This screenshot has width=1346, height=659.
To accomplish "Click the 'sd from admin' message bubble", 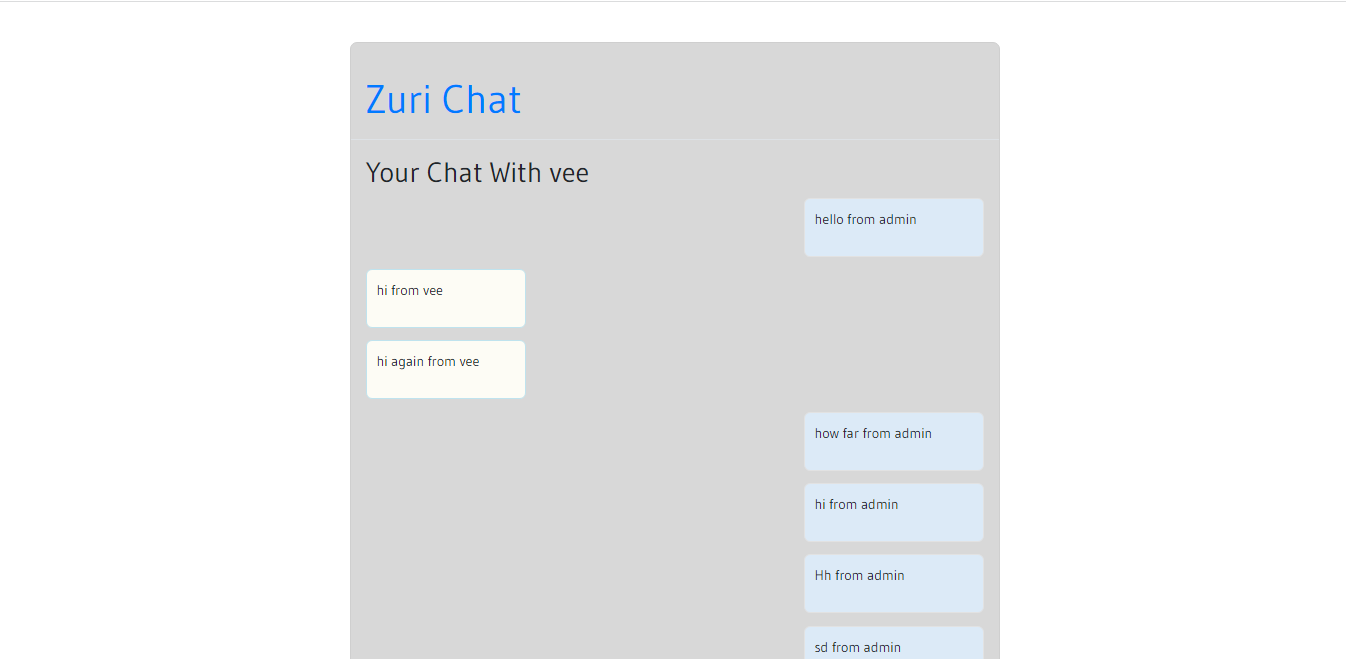I will (x=894, y=642).
